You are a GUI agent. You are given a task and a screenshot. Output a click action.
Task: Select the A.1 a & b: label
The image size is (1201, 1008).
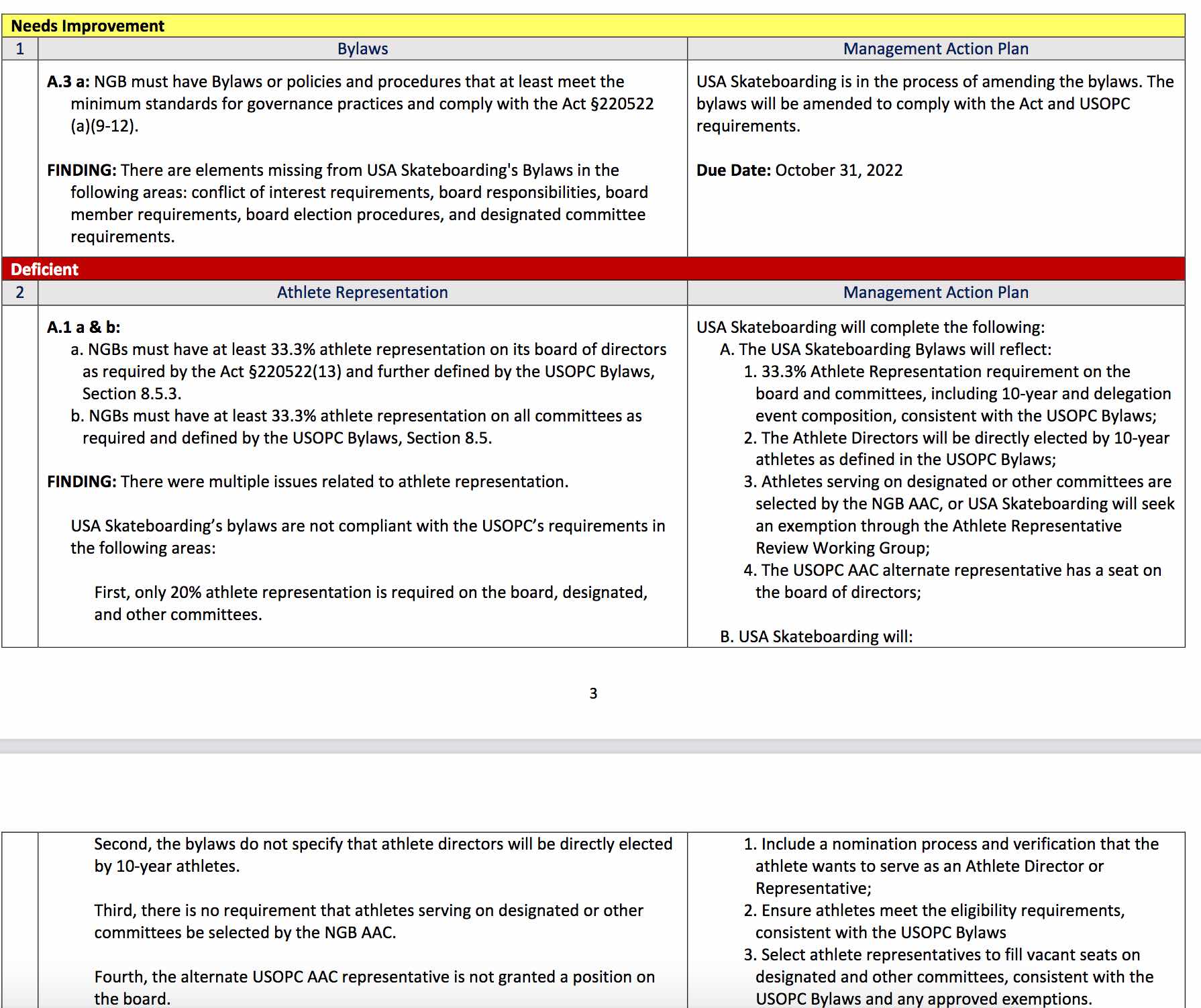(84, 327)
